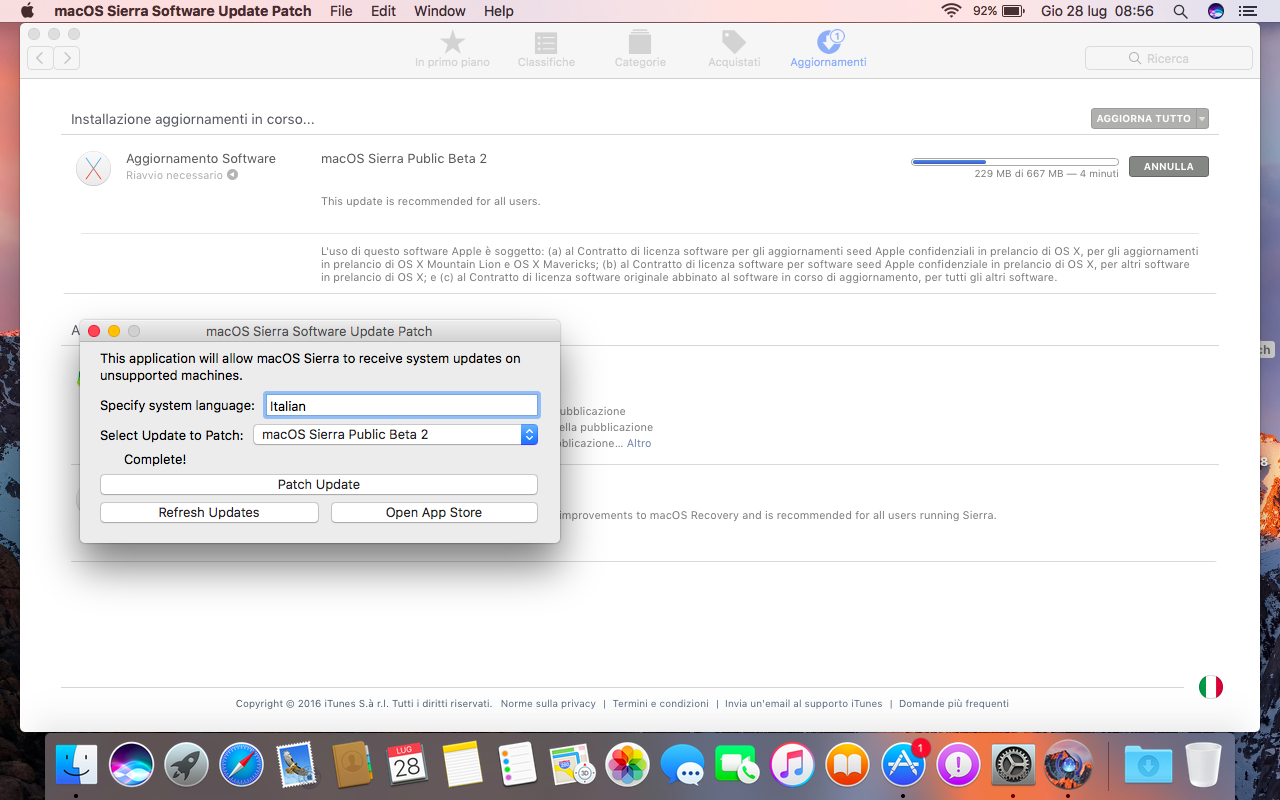Viewport: 1280px width, 800px height.
Task: Launch Siri from the Dock
Action: point(132,766)
